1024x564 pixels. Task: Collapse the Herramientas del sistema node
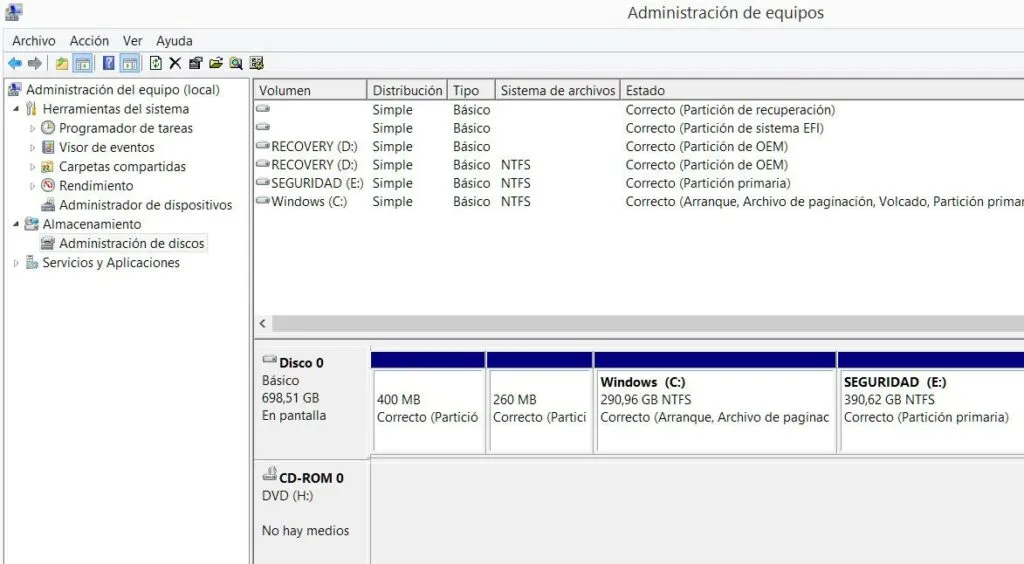pyautogui.click(x=16, y=109)
